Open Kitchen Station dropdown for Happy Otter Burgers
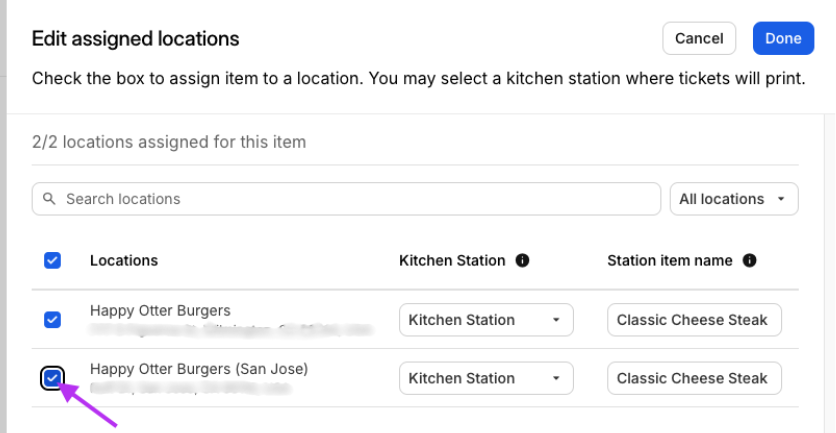 (486, 320)
